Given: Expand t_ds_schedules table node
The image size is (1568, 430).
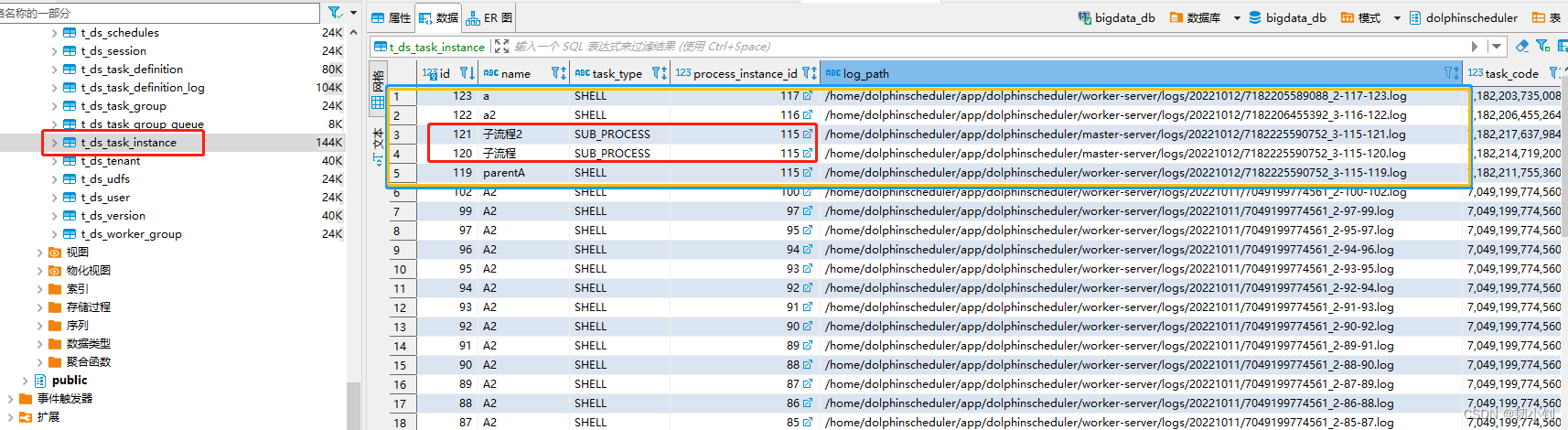Looking at the screenshot, I should (55, 33).
